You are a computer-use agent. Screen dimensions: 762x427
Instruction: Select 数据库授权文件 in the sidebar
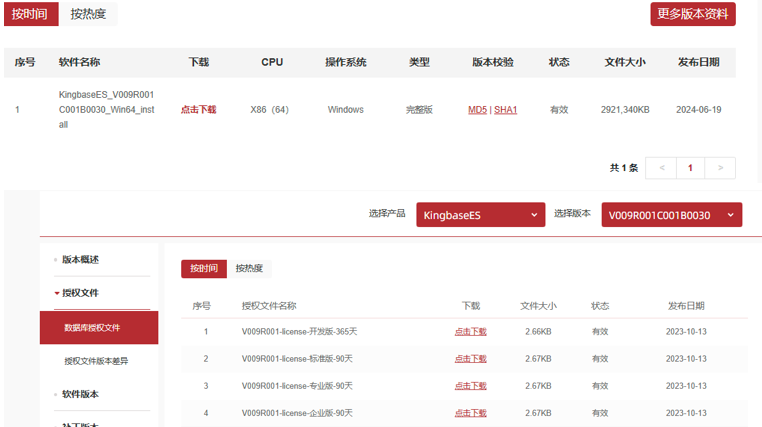(92, 327)
